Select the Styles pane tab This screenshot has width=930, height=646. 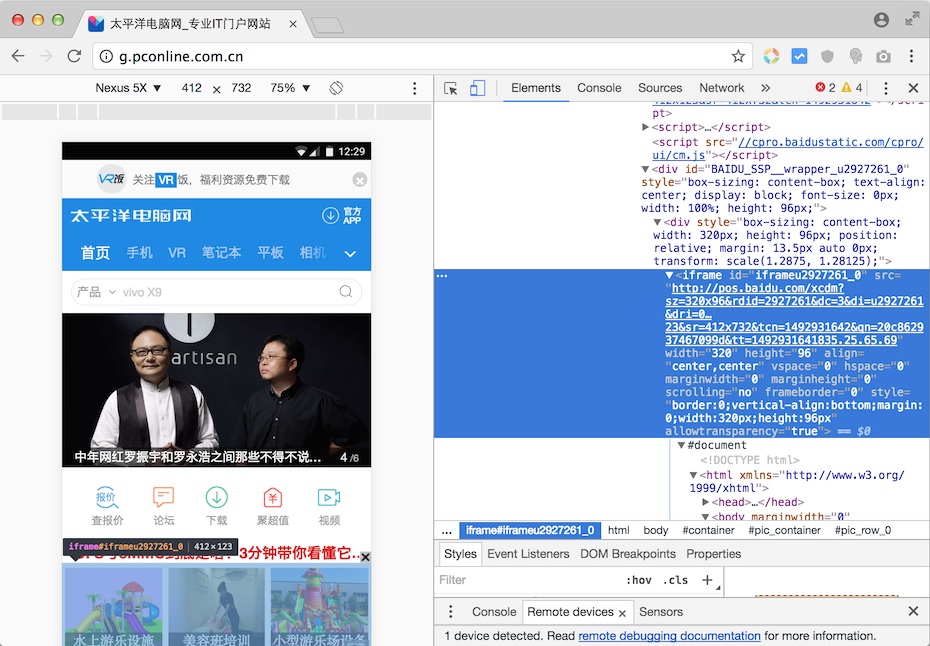coord(460,553)
